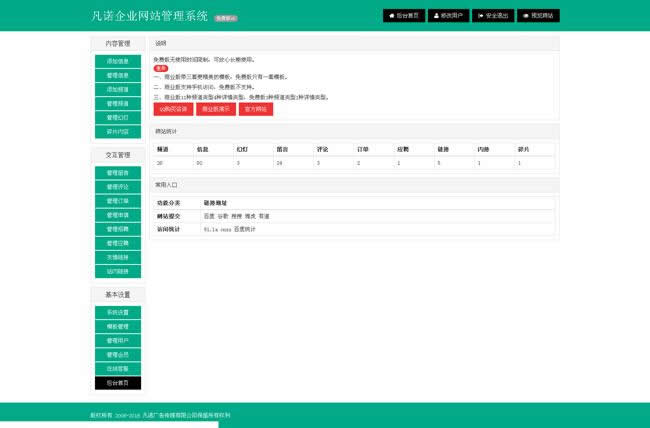Click the red 官方网站 button
This screenshot has height=428, width=650.
point(256,109)
